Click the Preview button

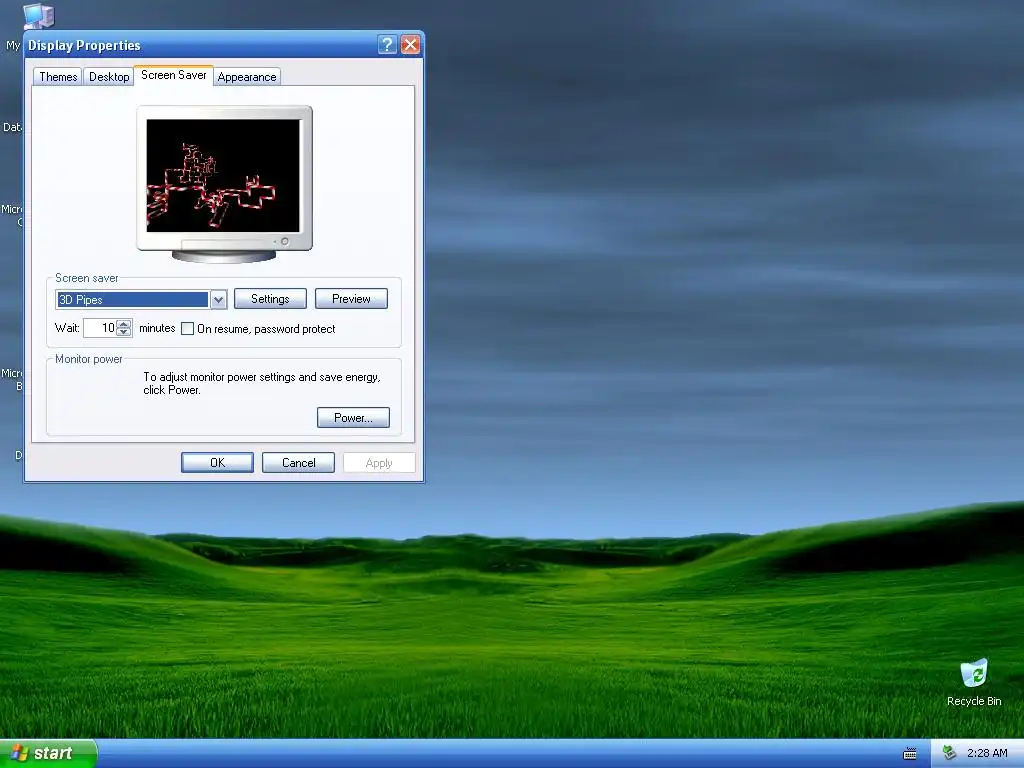pos(351,298)
